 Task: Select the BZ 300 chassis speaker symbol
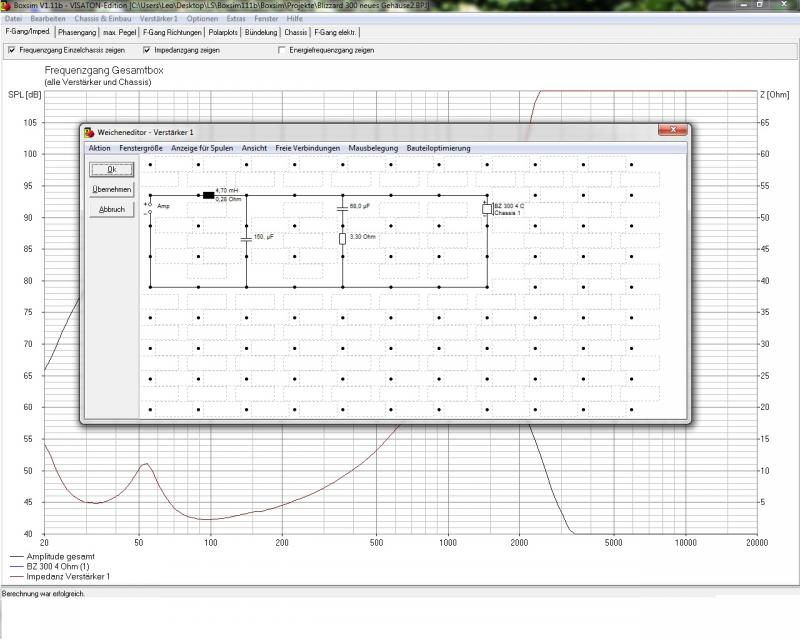(x=487, y=209)
